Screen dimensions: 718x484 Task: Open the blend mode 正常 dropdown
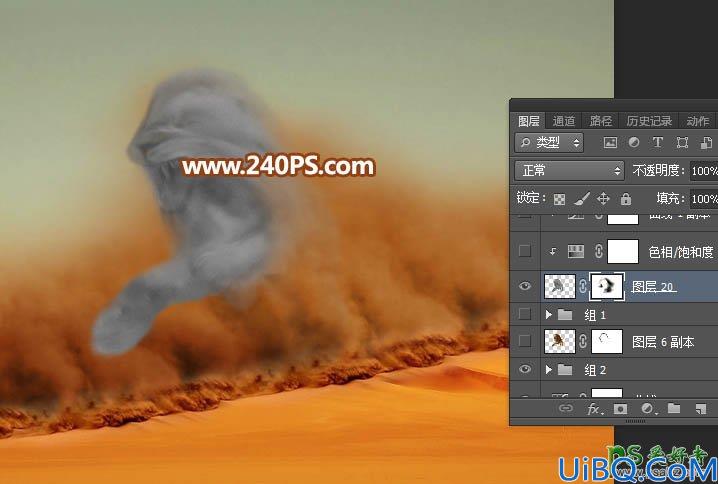point(569,171)
